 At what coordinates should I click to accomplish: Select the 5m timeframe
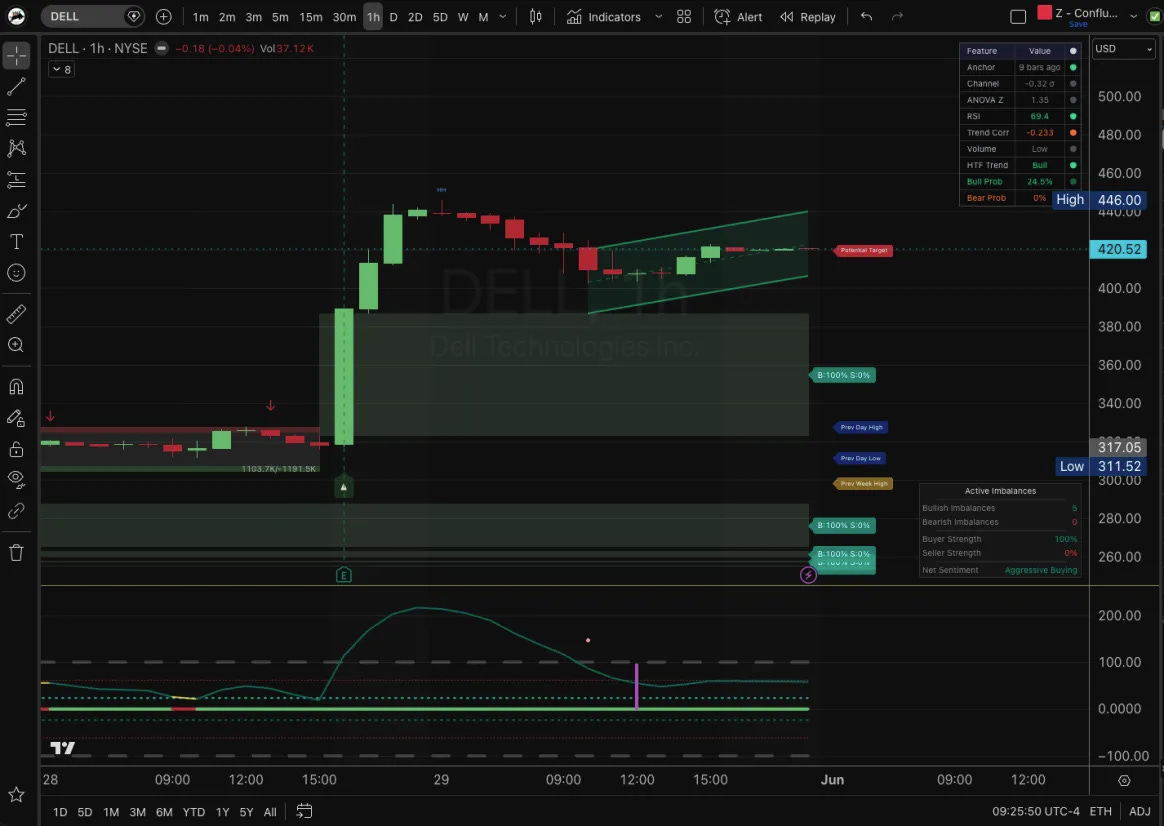pyautogui.click(x=280, y=16)
